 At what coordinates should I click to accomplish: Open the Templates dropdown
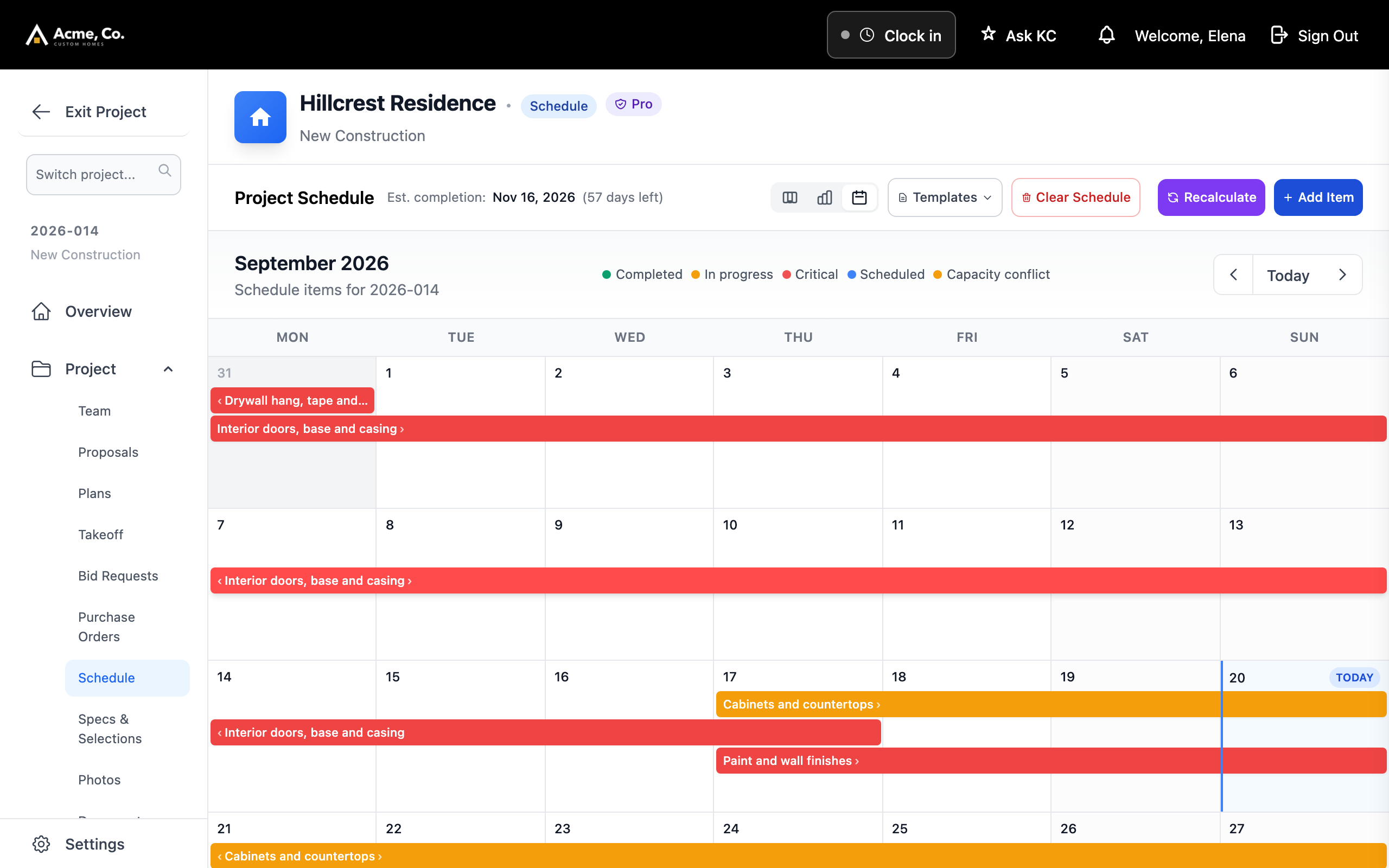point(945,197)
